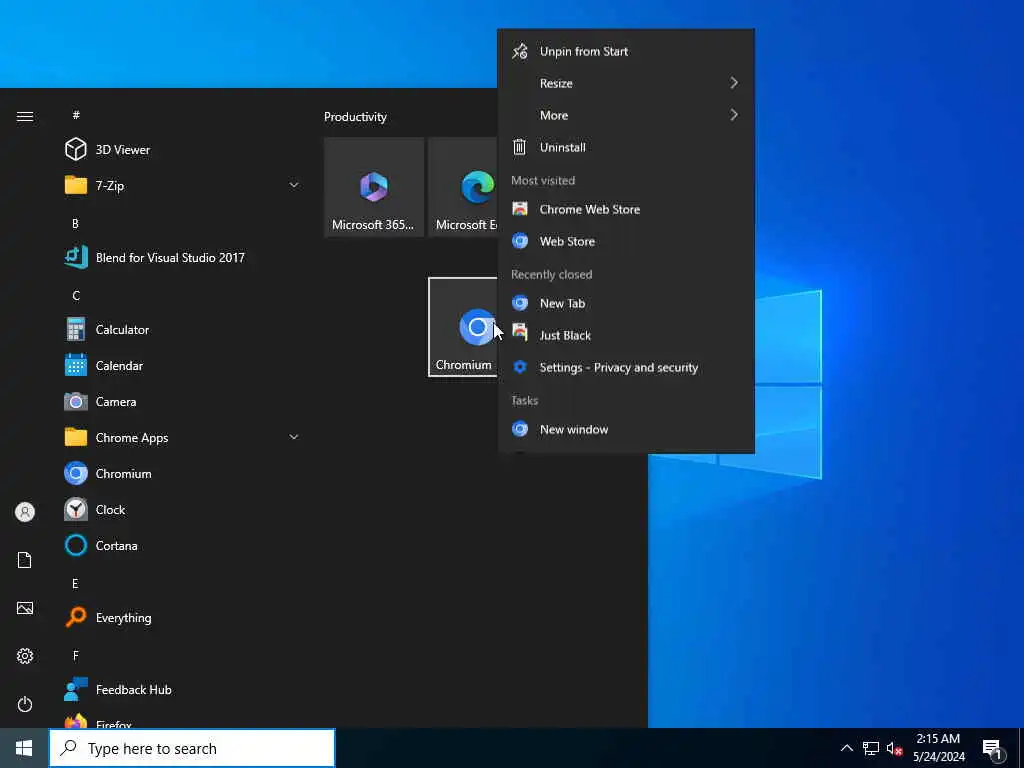
Task: Open the clock showing 2:15 AM
Action: pyautogui.click(x=938, y=748)
